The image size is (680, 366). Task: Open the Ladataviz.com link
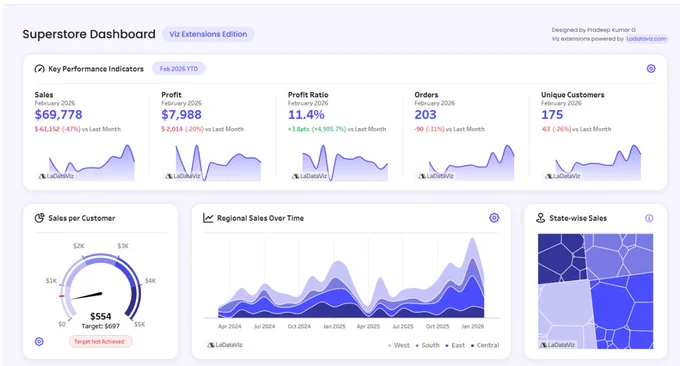tap(647, 39)
